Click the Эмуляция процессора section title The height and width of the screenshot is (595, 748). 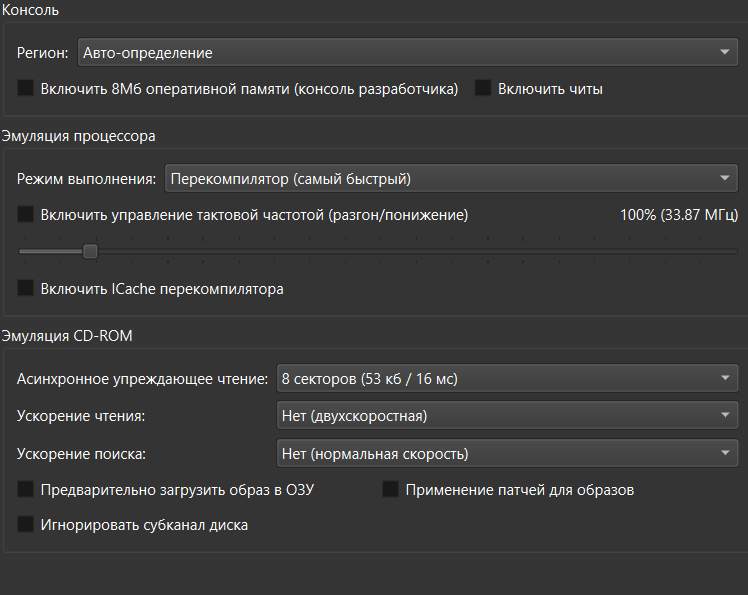pos(79,136)
